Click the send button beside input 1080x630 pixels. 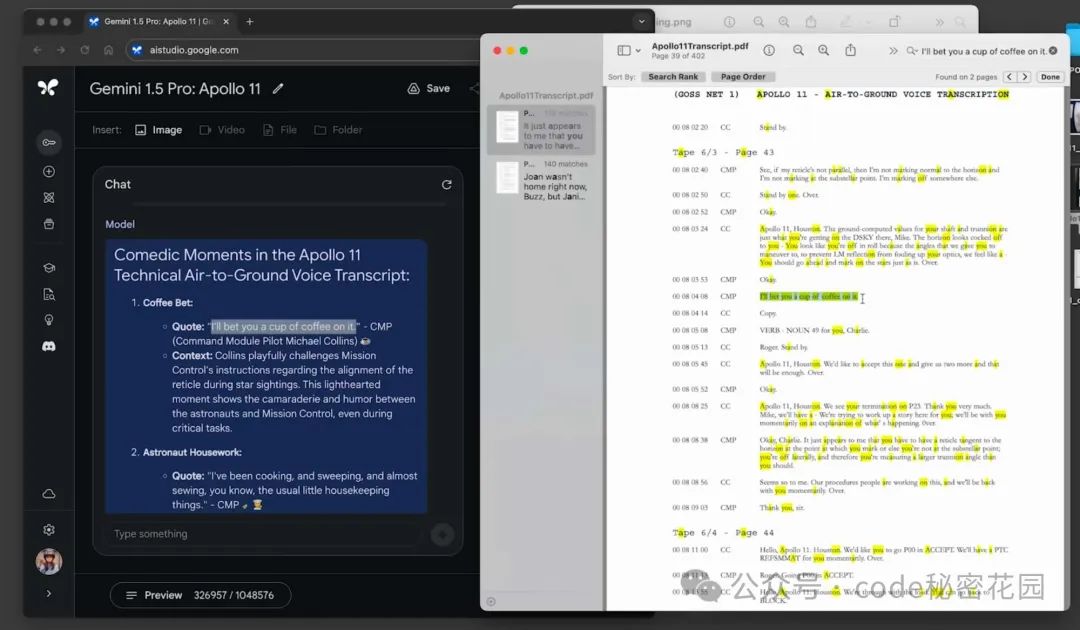pyautogui.click(x=442, y=534)
